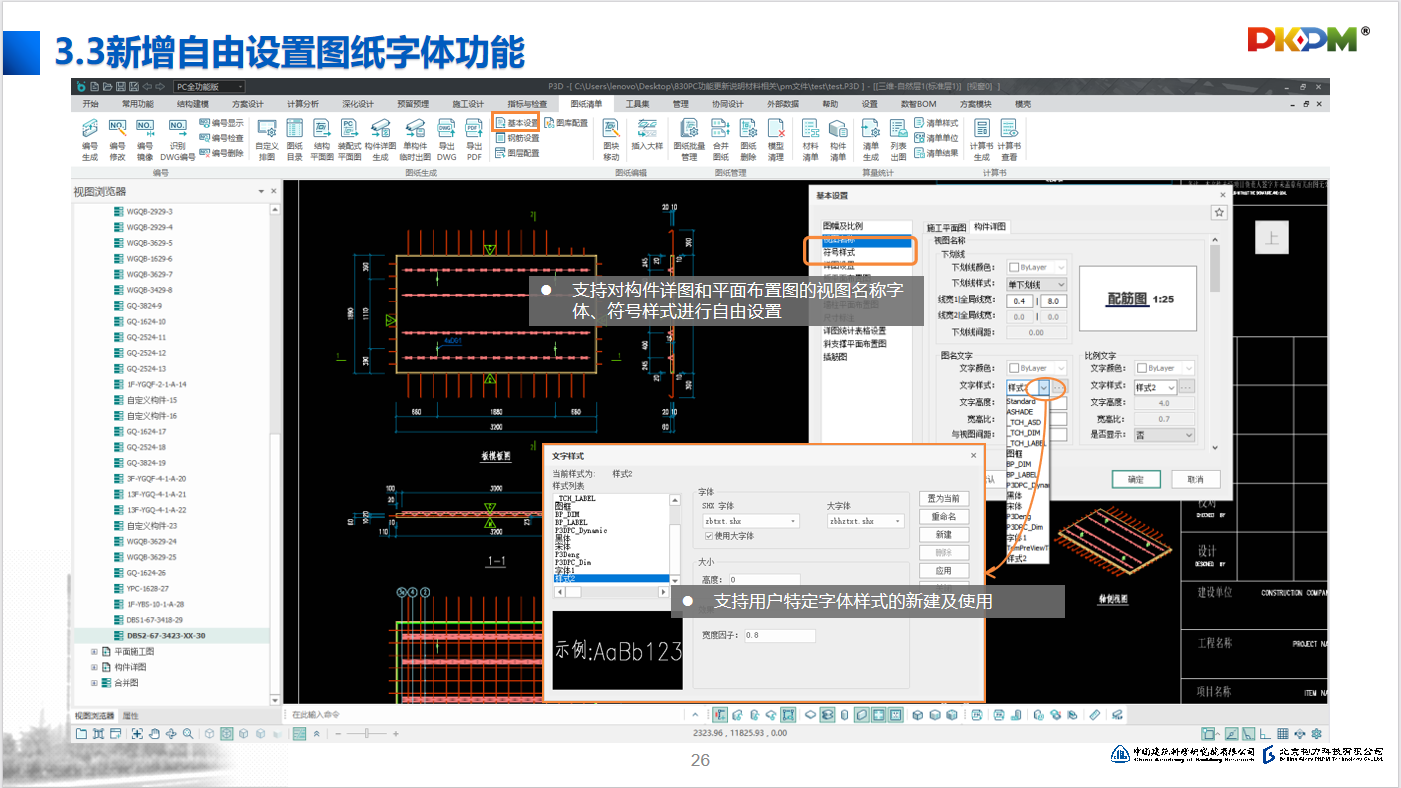1401x788 pixels.
Task: Click the 计算书查看 icon
Action: point(1009,139)
